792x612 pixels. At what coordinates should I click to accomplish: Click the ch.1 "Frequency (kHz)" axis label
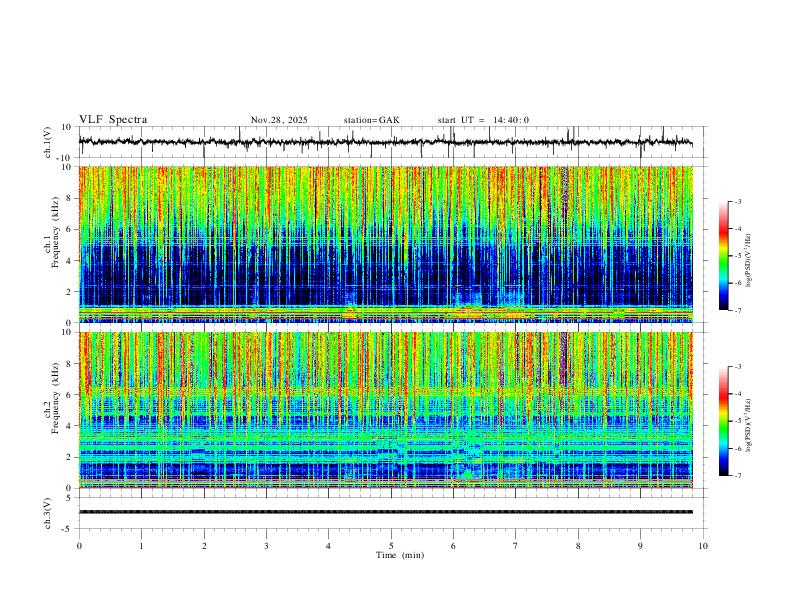tap(56, 231)
